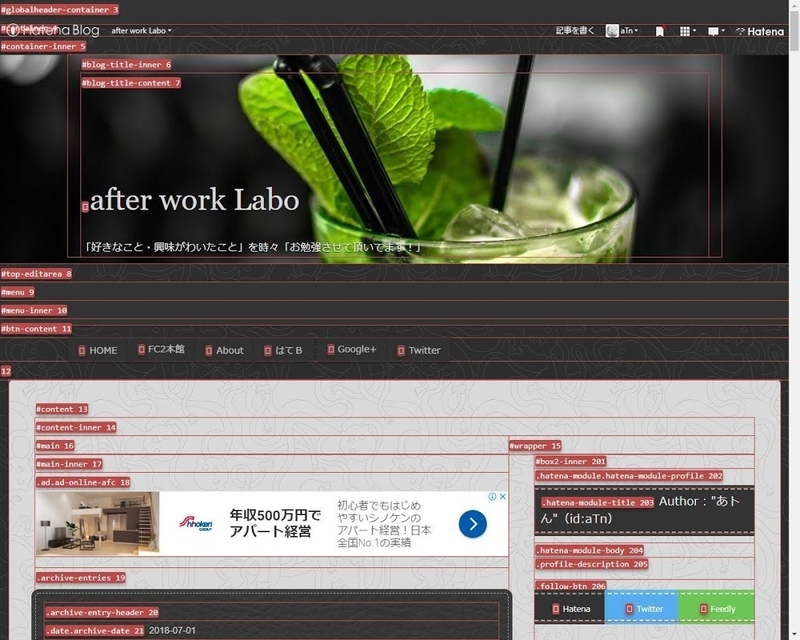Go to HOME in navigation menu
Viewport: 800px width, 640px height.
[102, 350]
